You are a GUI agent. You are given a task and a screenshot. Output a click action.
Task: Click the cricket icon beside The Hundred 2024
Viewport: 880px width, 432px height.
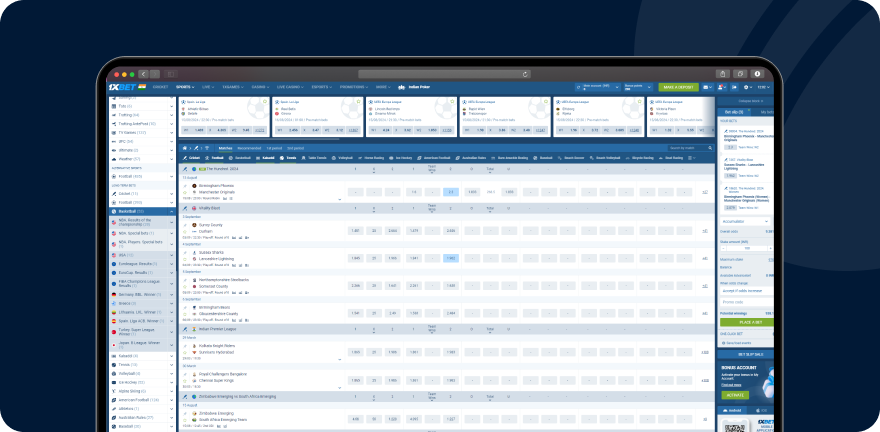click(185, 168)
